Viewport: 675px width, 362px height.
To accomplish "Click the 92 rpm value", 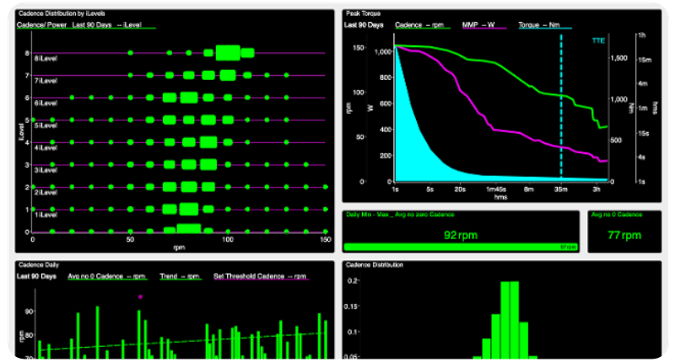I will pyautogui.click(x=460, y=235).
